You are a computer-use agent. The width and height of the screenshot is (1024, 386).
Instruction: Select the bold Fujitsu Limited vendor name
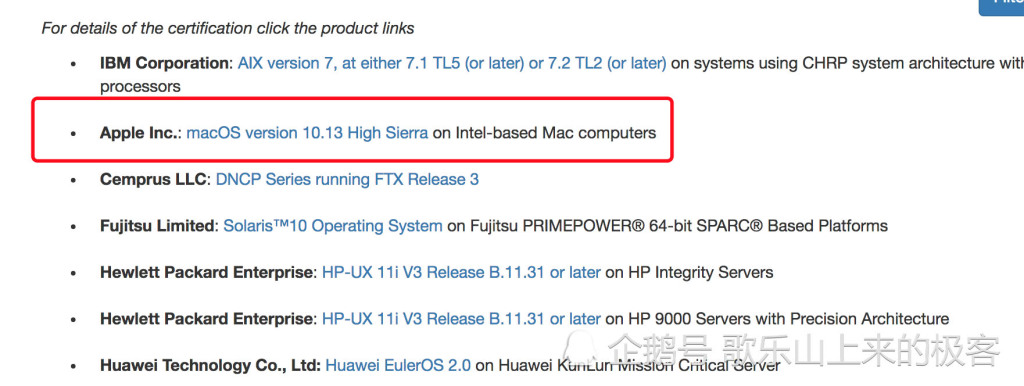coord(157,226)
